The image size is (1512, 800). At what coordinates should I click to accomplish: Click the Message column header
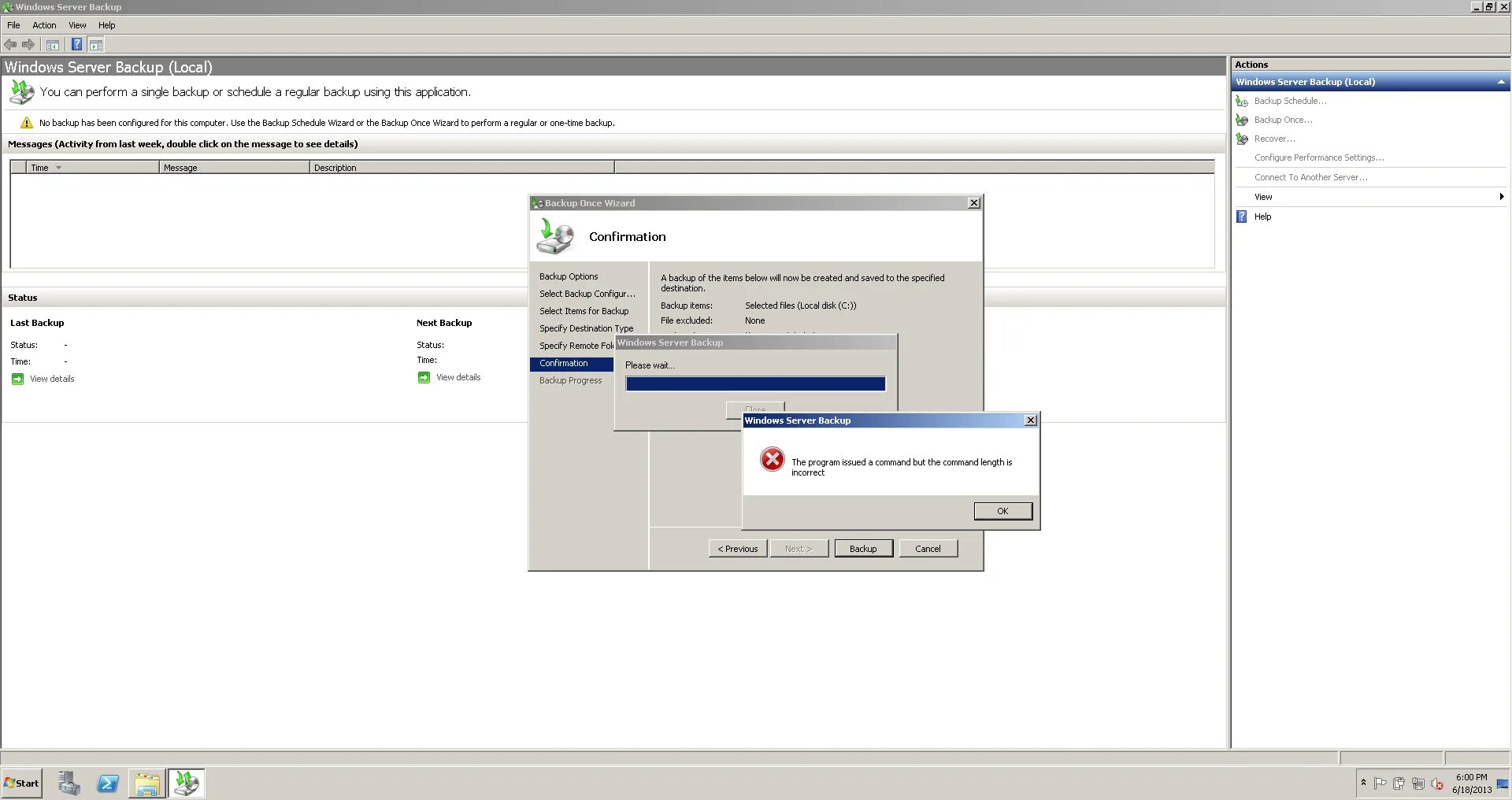pos(234,168)
